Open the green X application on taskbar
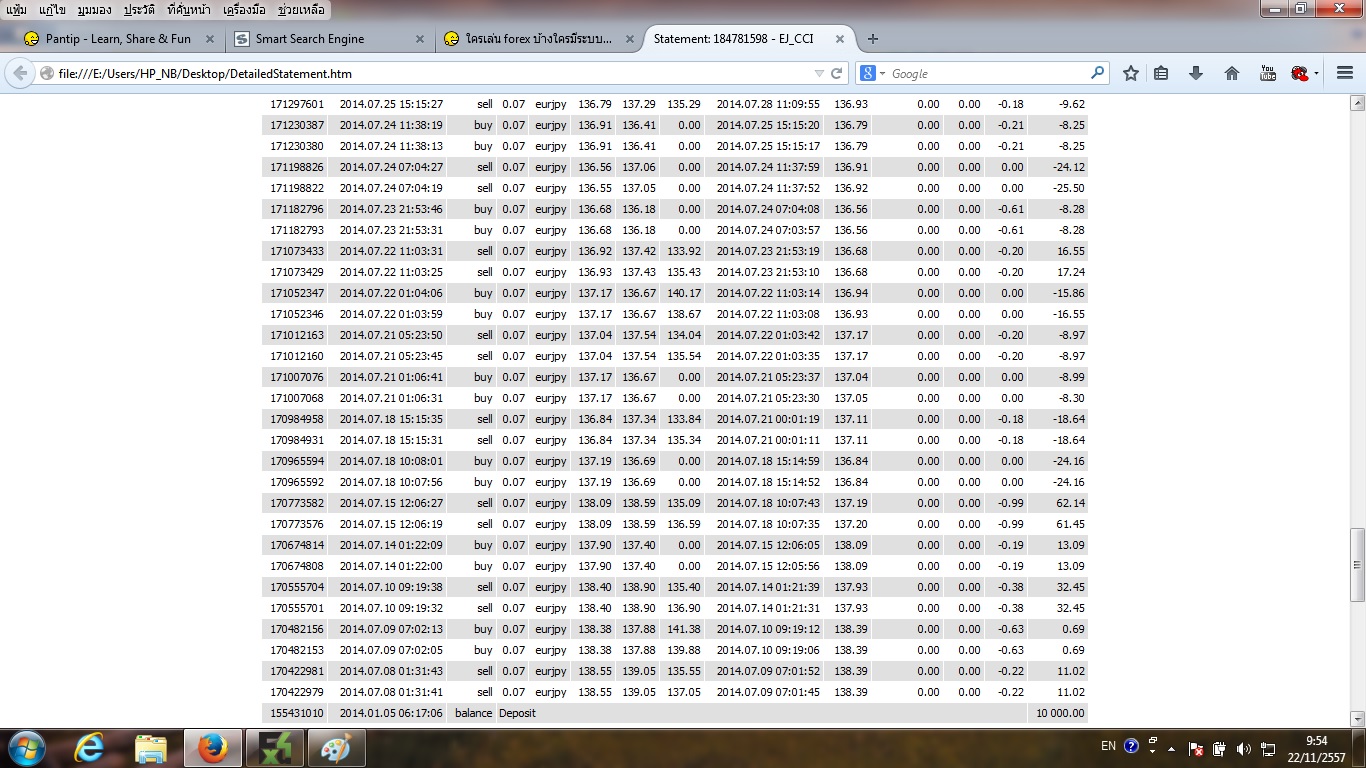The image size is (1366, 768). tap(274, 748)
